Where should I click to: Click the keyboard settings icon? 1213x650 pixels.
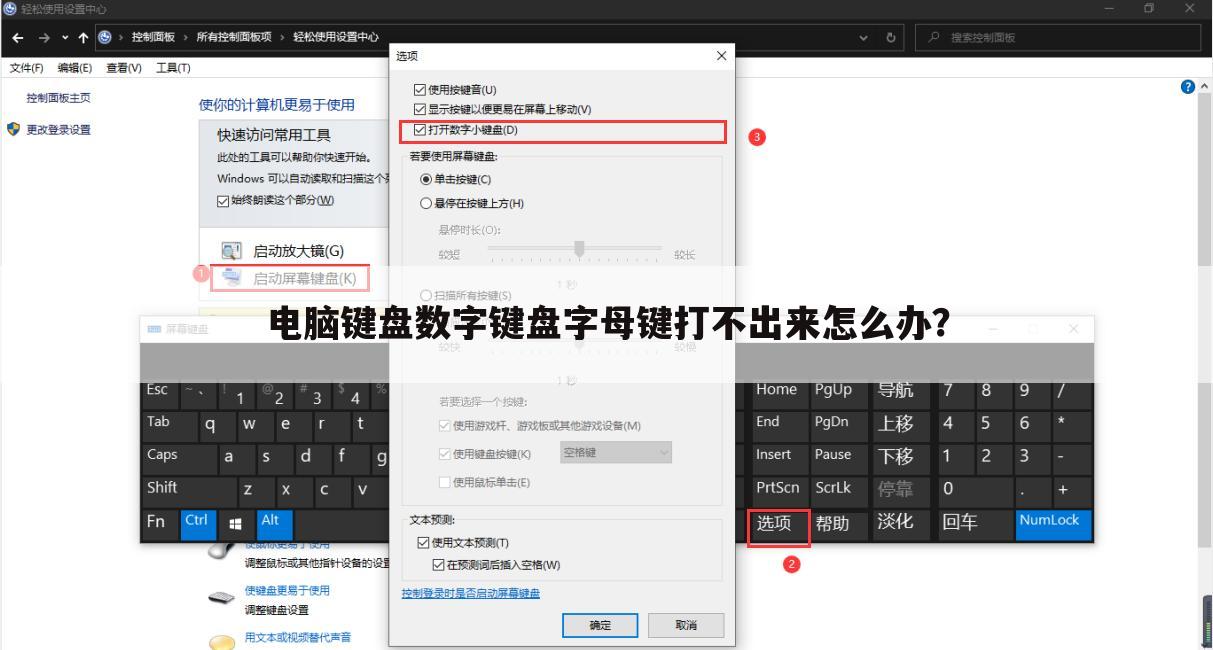click(x=221, y=598)
